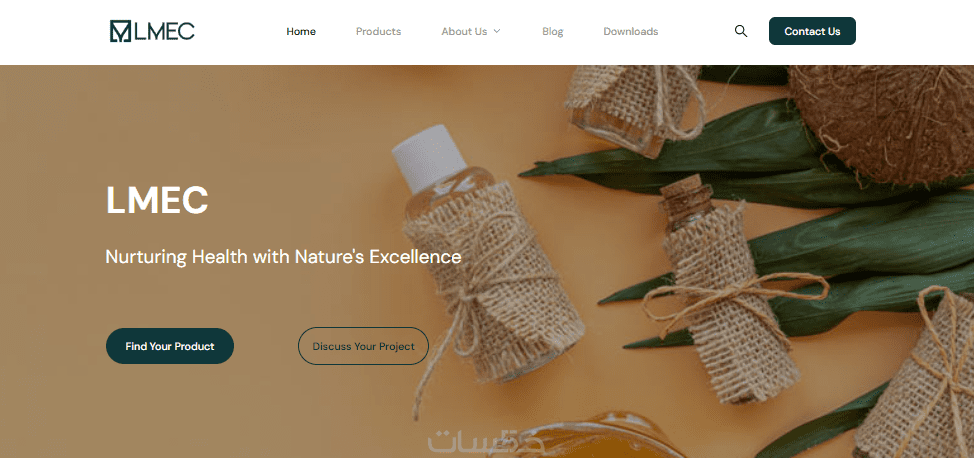Screen dimensions: 974x462
Task: Click the large LMEC hero heading
Action: (157, 201)
